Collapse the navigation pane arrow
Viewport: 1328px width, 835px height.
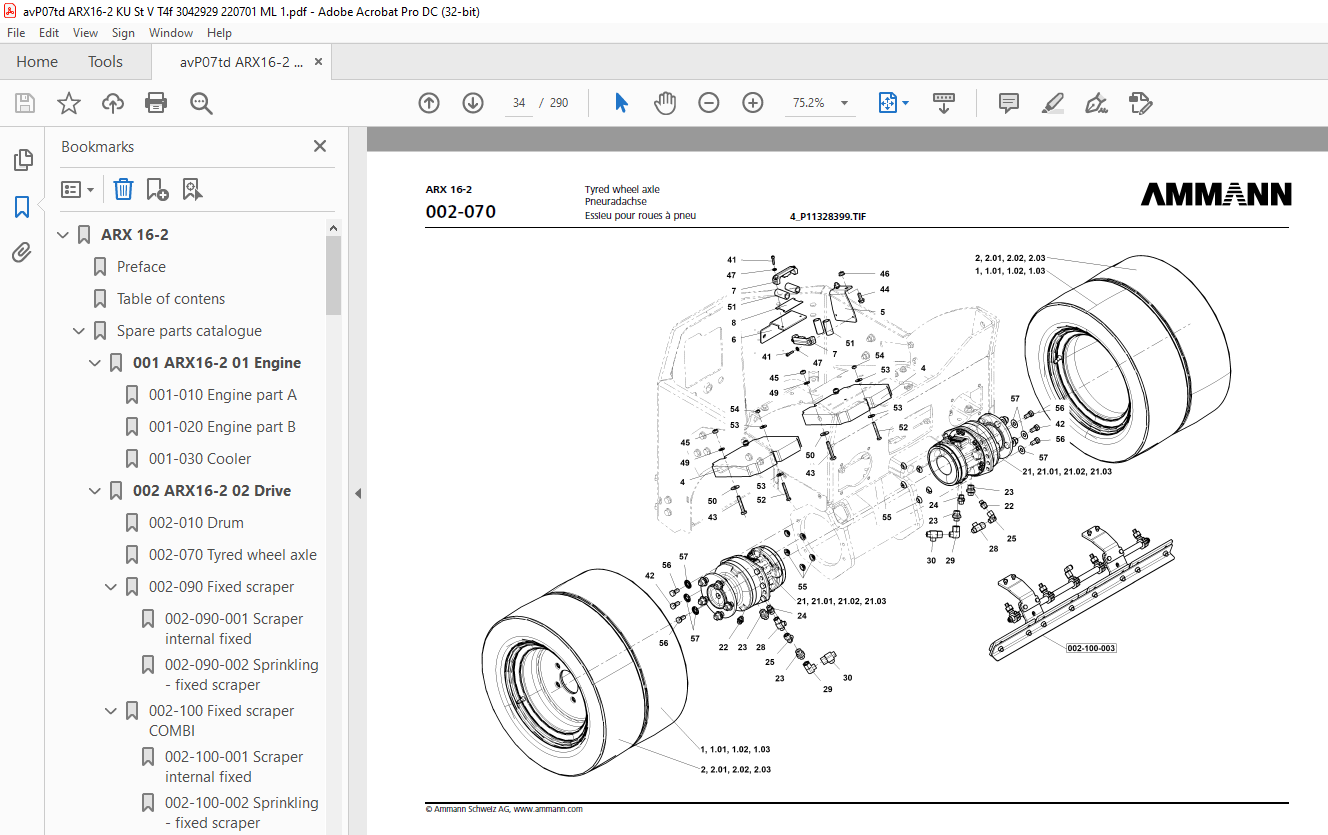pos(357,493)
